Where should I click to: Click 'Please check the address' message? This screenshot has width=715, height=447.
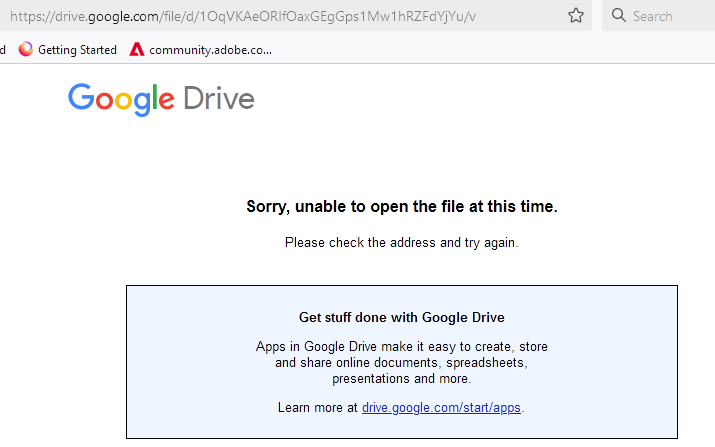[402, 243]
